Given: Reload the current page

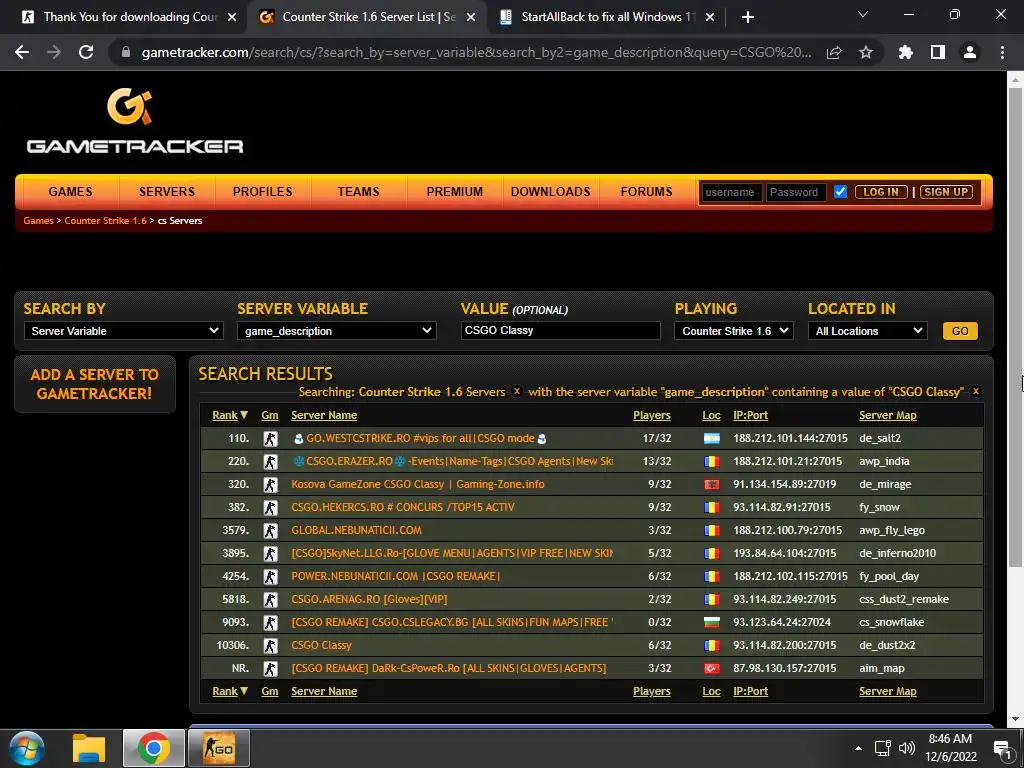Looking at the screenshot, I should coord(86,52).
